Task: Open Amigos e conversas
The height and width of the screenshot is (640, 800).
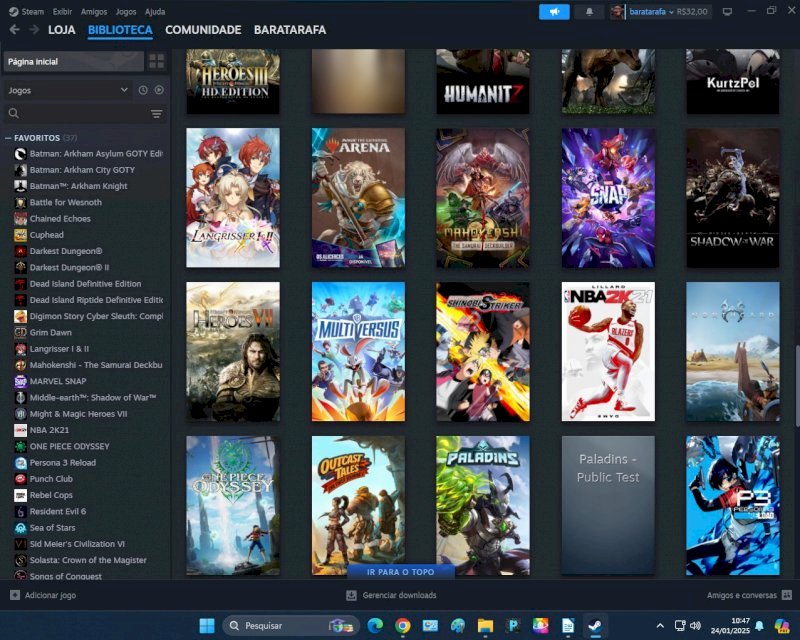Action: tap(742, 595)
